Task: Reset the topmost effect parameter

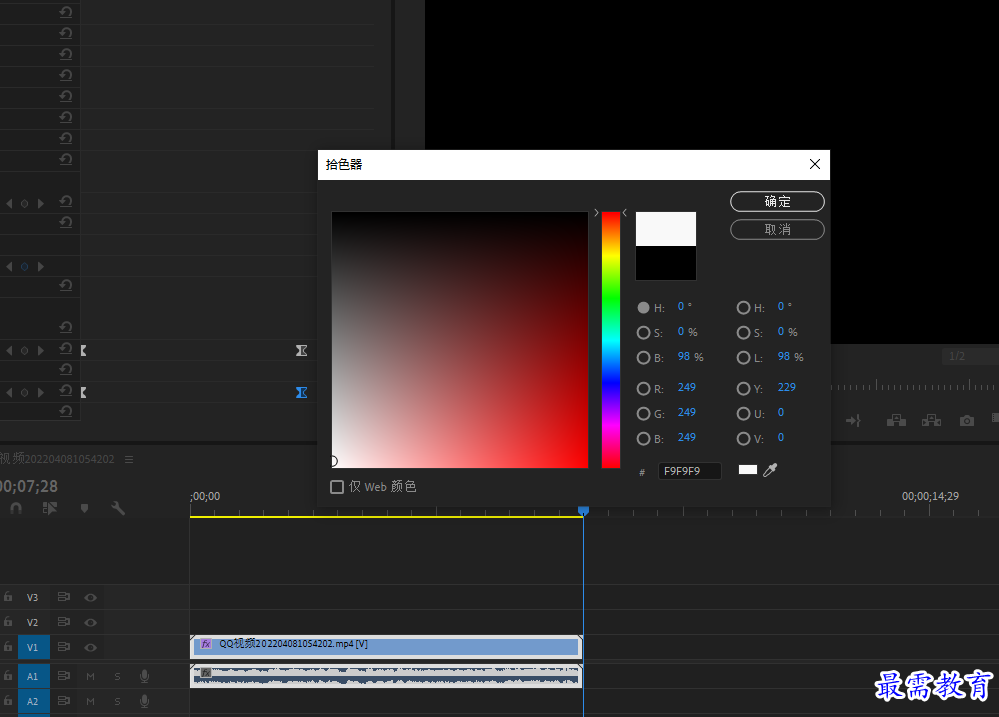Action: pyautogui.click(x=66, y=12)
